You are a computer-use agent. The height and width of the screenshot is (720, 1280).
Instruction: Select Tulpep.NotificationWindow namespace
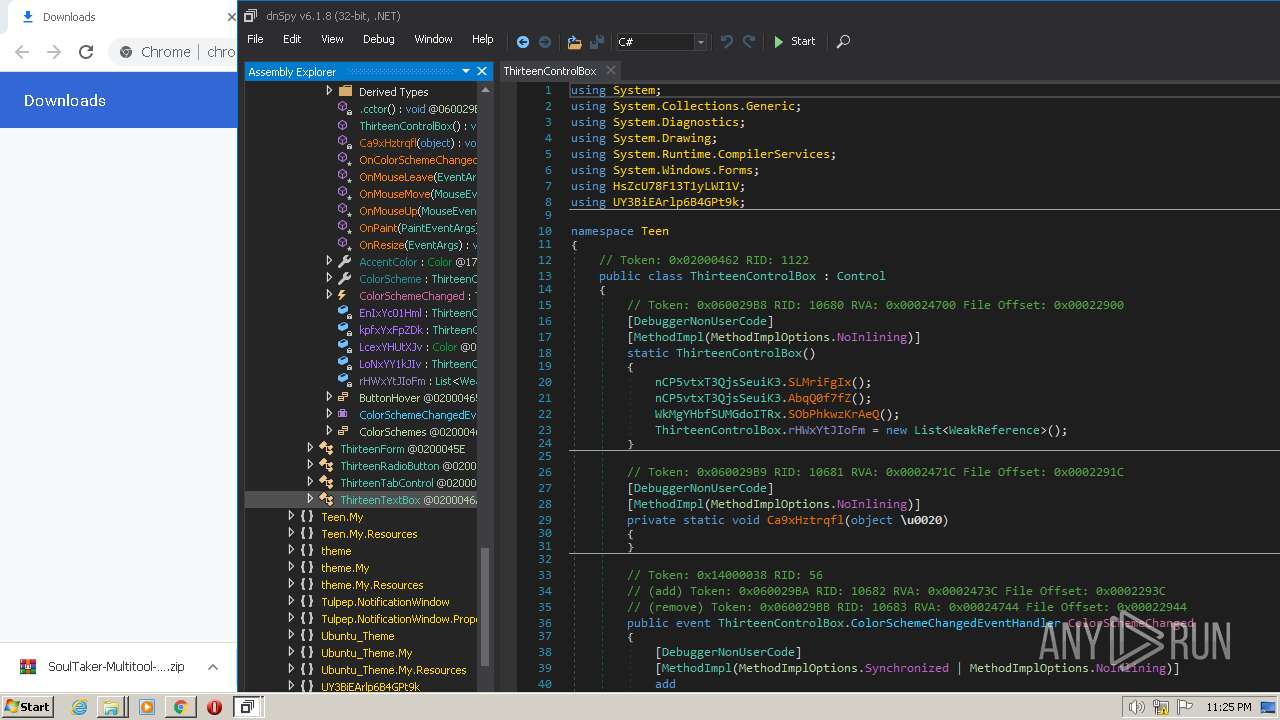point(385,602)
